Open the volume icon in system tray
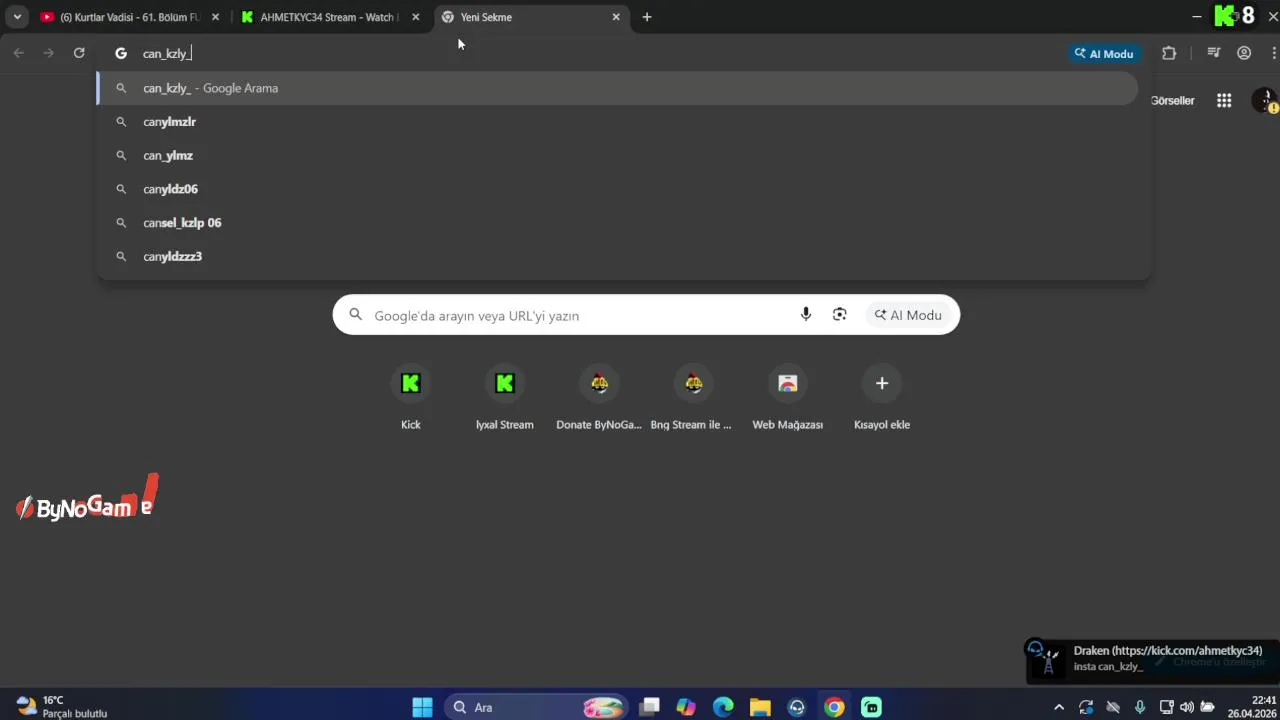This screenshot has width=1280, height=720. 1187,707
